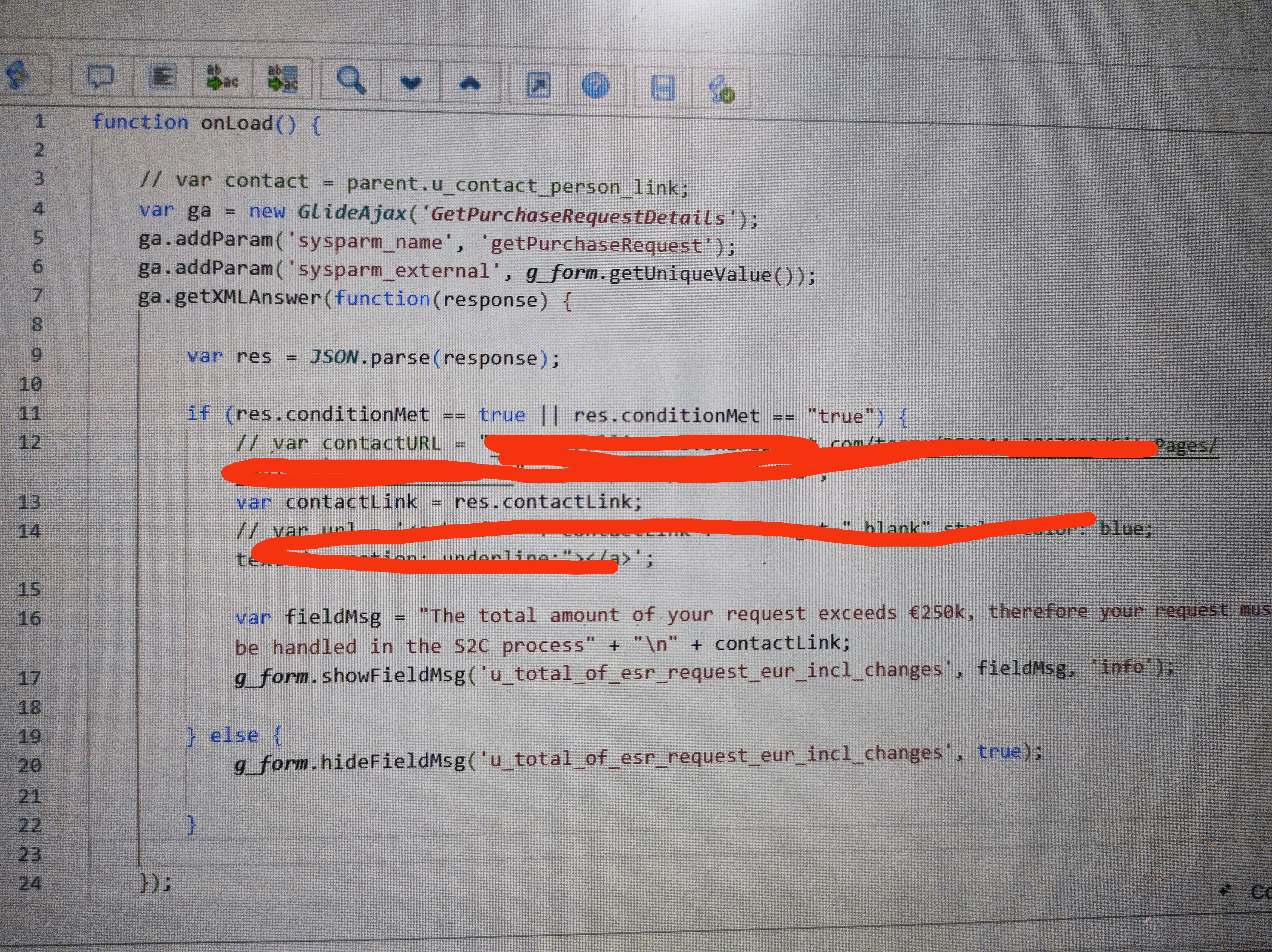The width and height of the screenshot is (1272, 952).
Task: Open editor help question mark icon
Action: [x=595, y=86]
